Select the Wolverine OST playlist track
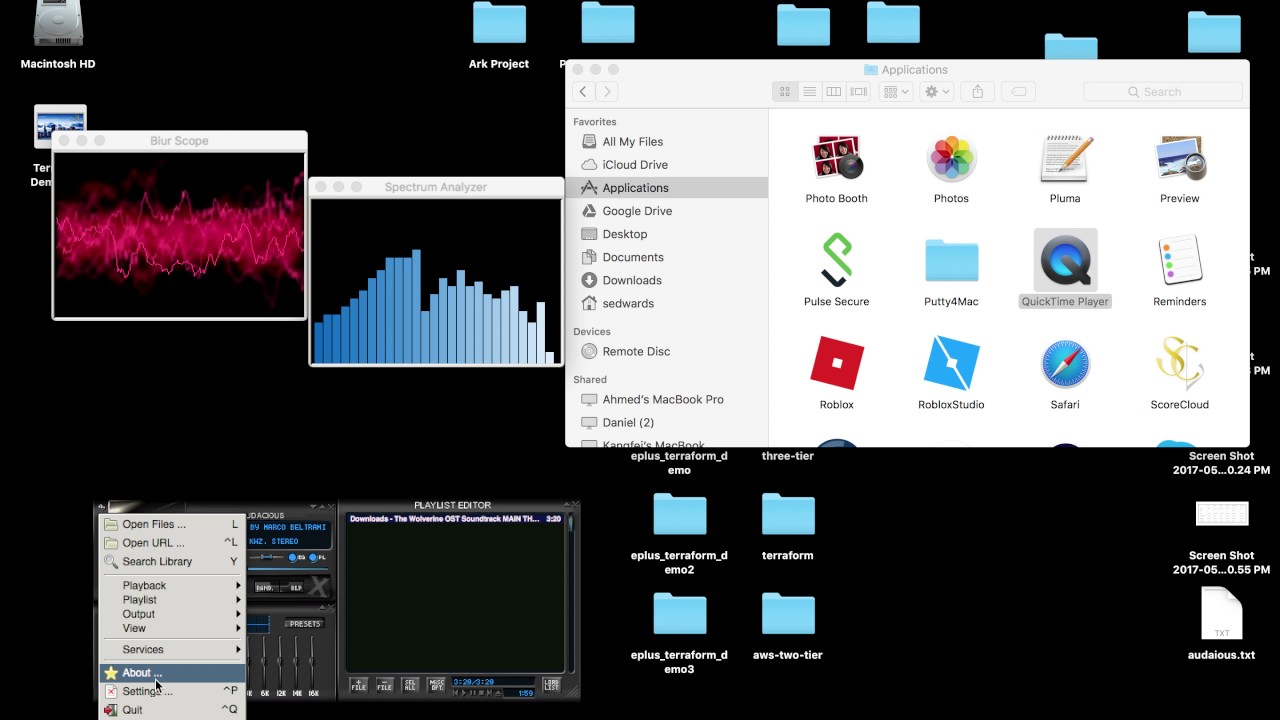The image size is (1280, 720). [x=456, y=519]
